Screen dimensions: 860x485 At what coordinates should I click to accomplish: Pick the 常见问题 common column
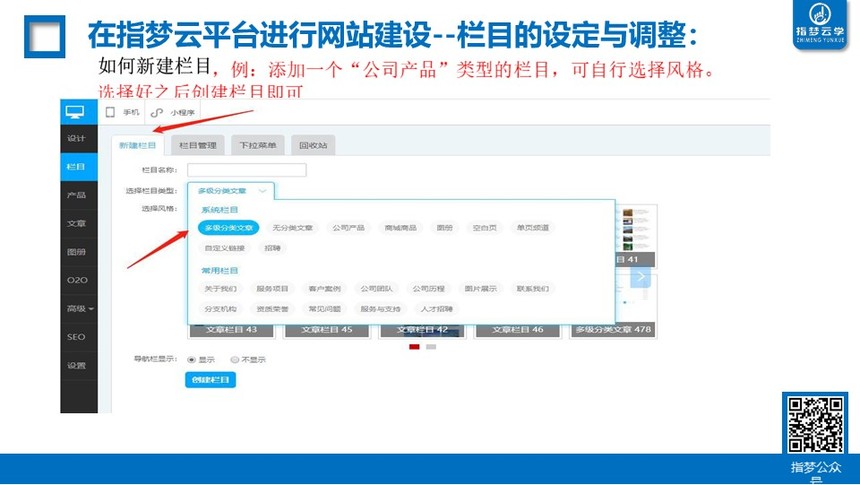click(325, 309)
